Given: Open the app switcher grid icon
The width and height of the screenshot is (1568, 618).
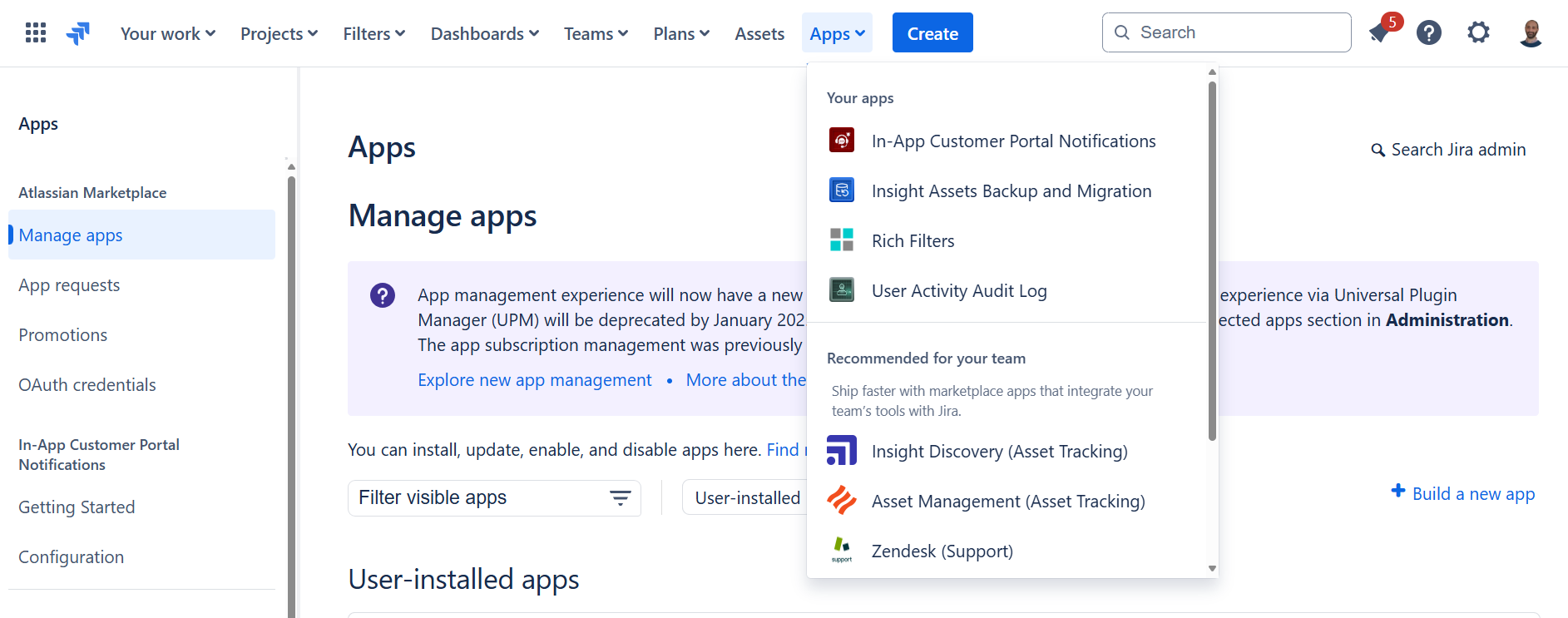Looking at the screenshot, I should click(x=36, y=32).
